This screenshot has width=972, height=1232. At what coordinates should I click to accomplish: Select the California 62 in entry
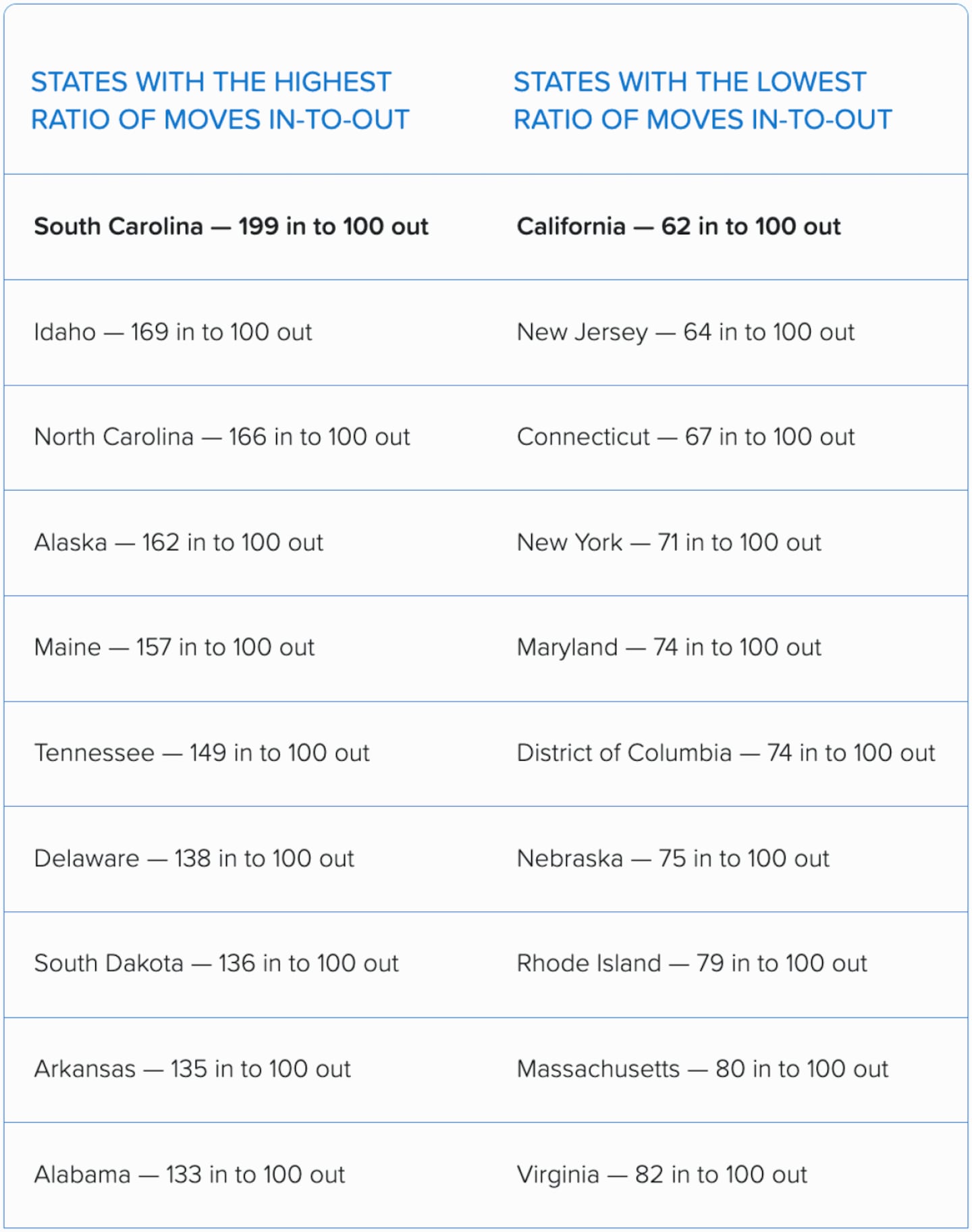point(678,227)
